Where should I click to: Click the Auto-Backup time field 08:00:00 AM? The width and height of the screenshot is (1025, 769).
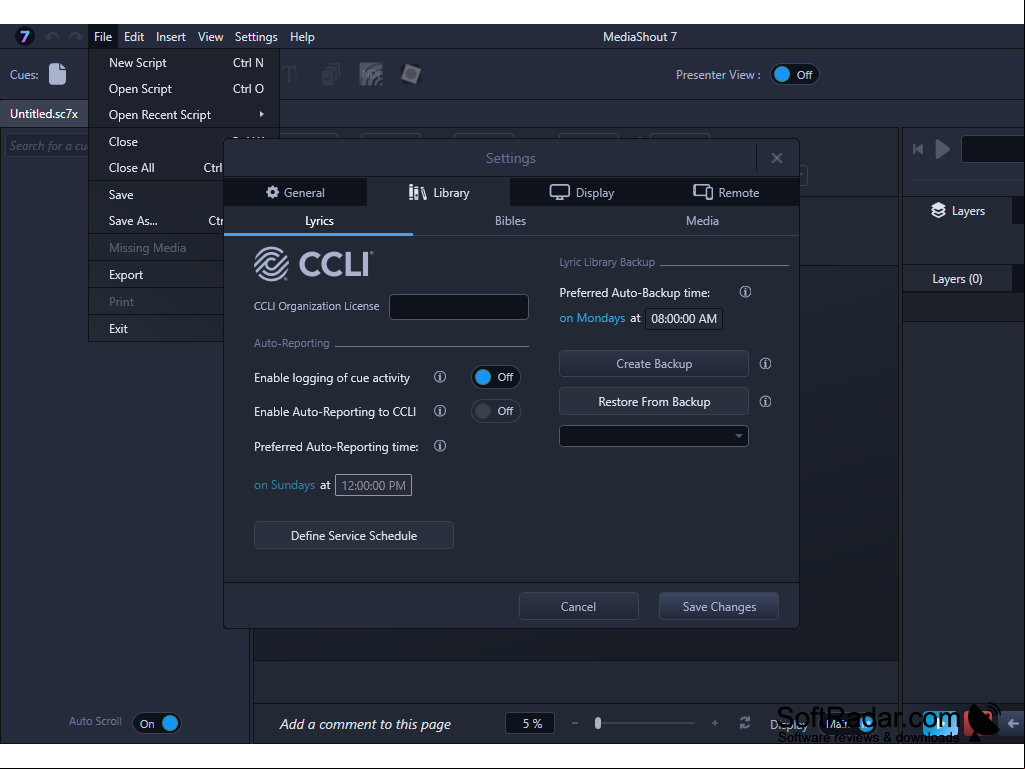[x=684, y=318]
